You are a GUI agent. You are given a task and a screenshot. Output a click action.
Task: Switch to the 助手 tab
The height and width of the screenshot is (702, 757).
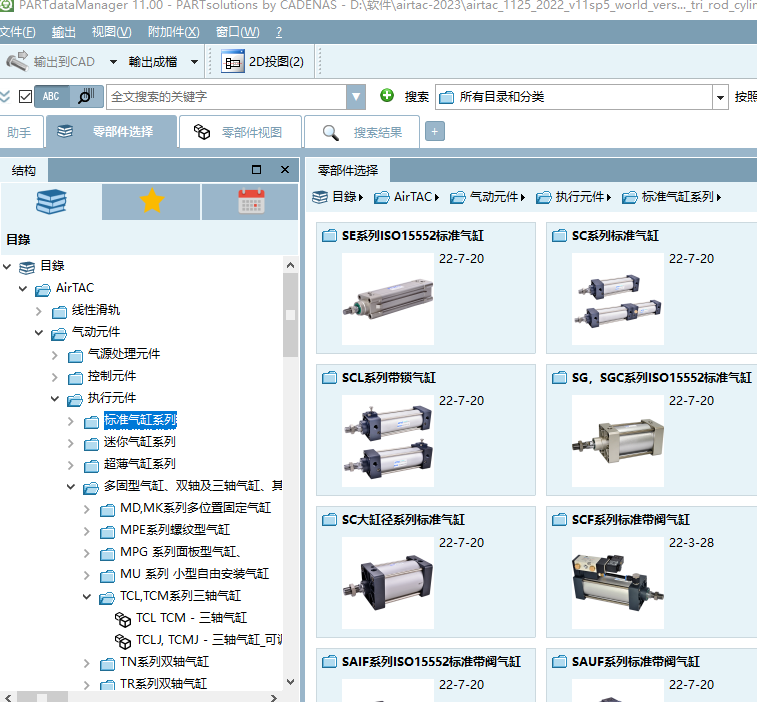(20, 132)
